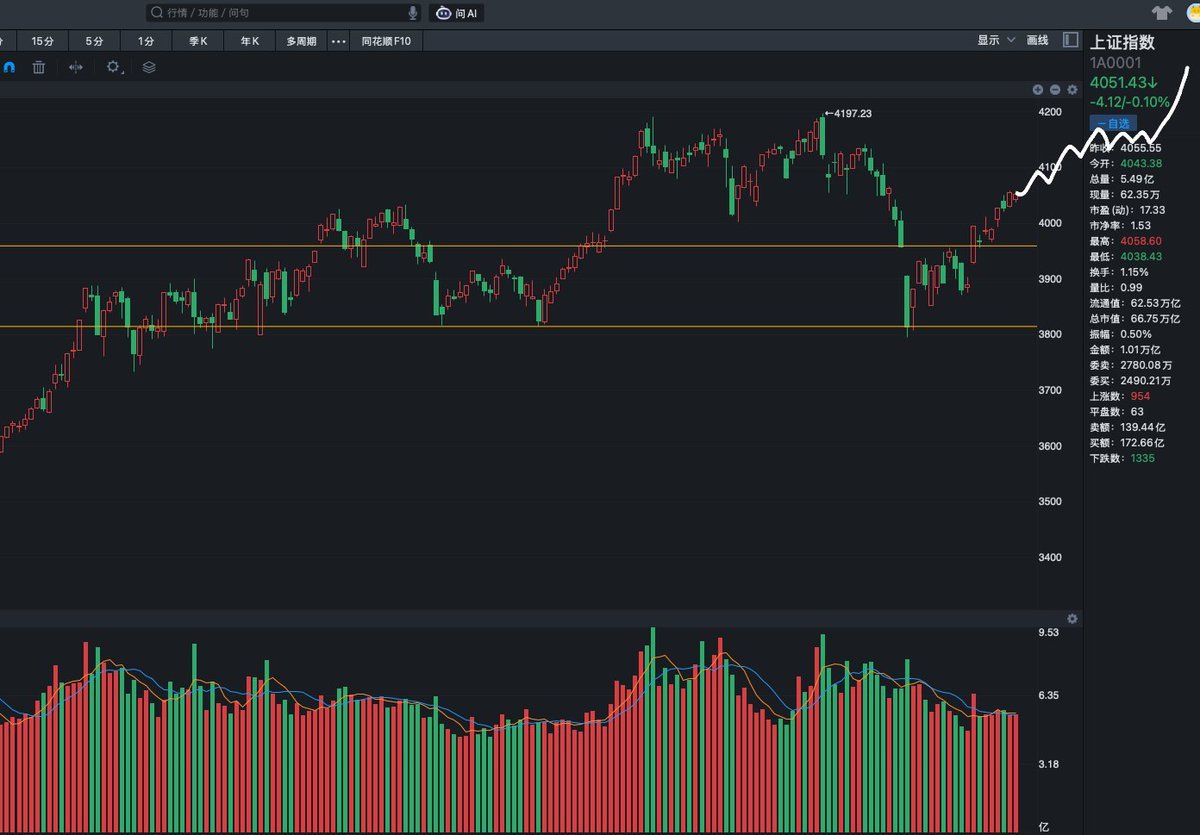Toggle the blue magnet snap tool

pos(9,67)
